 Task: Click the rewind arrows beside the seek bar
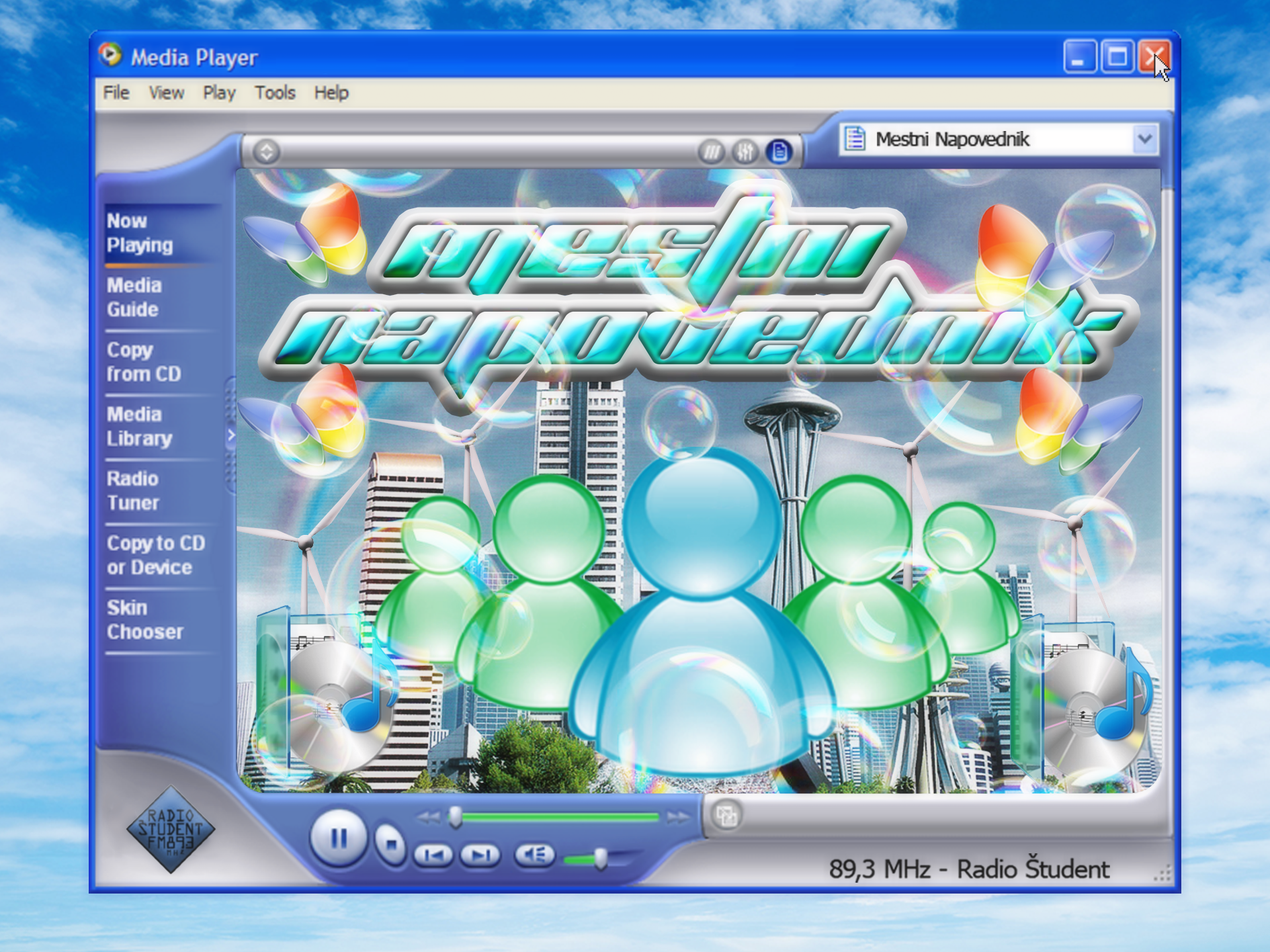[428, 818]
